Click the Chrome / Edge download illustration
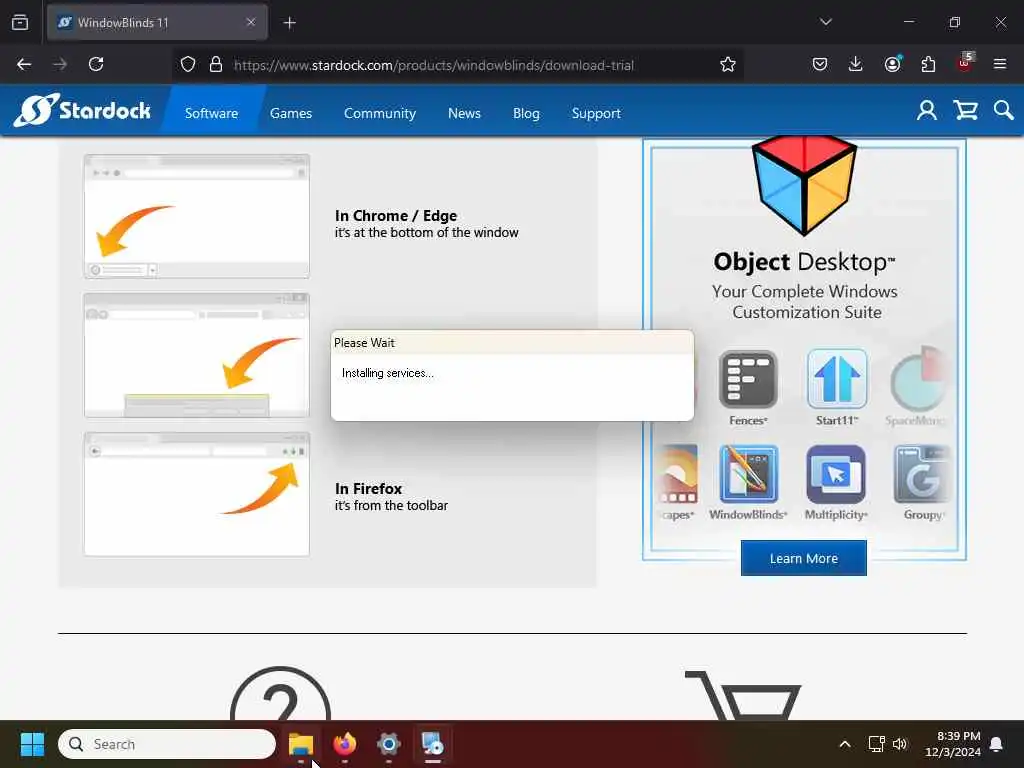Image resolution: width=1024 pixels, height=768 pixels. pyautogui.click(x=197, y=216)
